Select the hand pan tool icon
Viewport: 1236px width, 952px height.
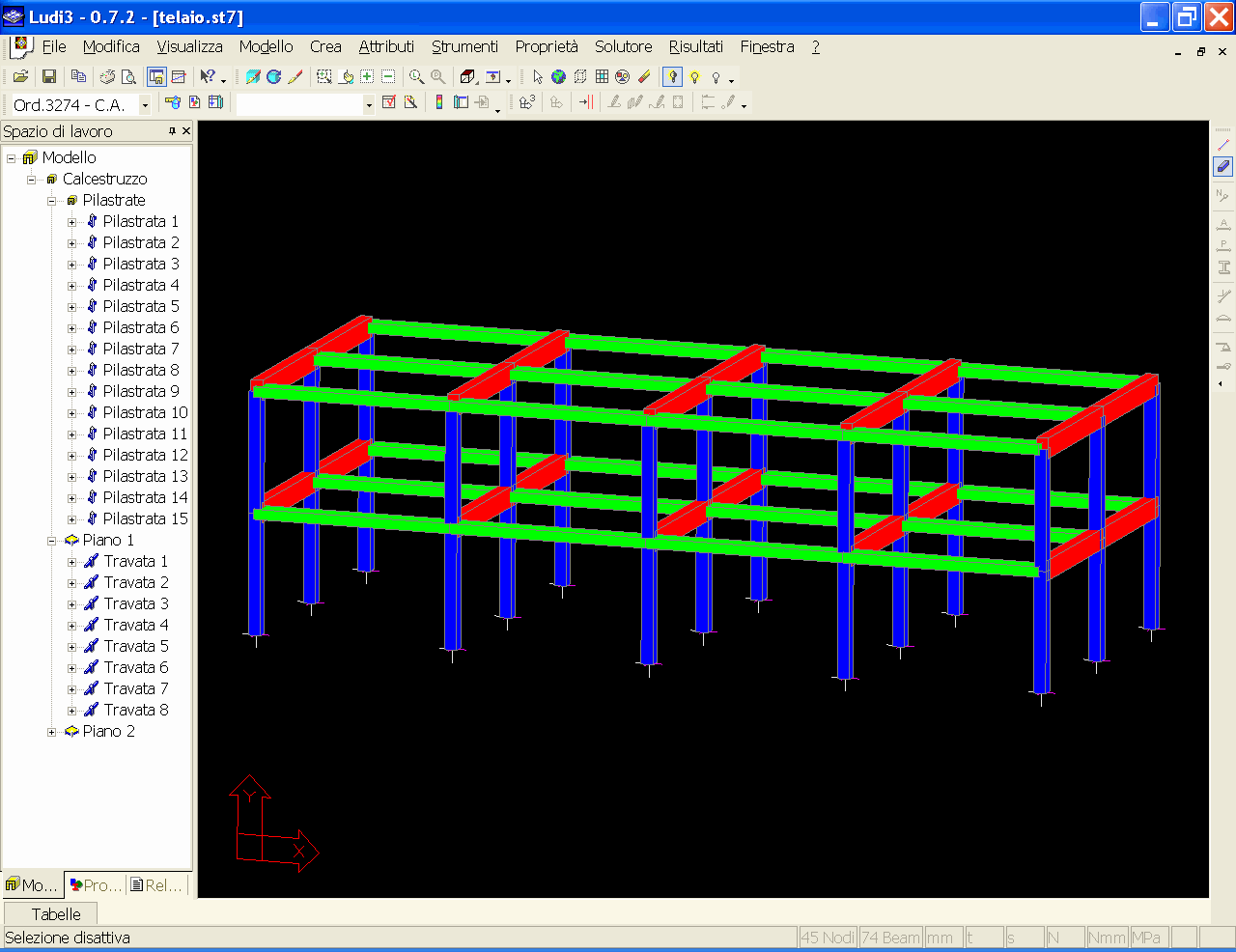[346, 76]
